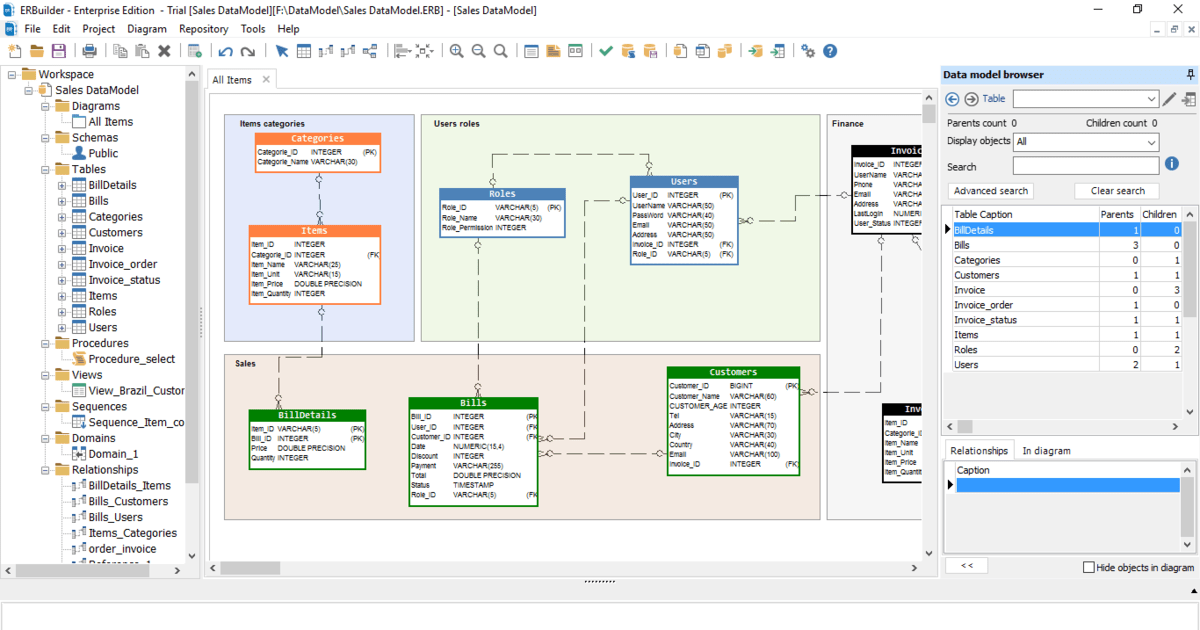
Task: Select the Relationships tab
Action: 980,451
